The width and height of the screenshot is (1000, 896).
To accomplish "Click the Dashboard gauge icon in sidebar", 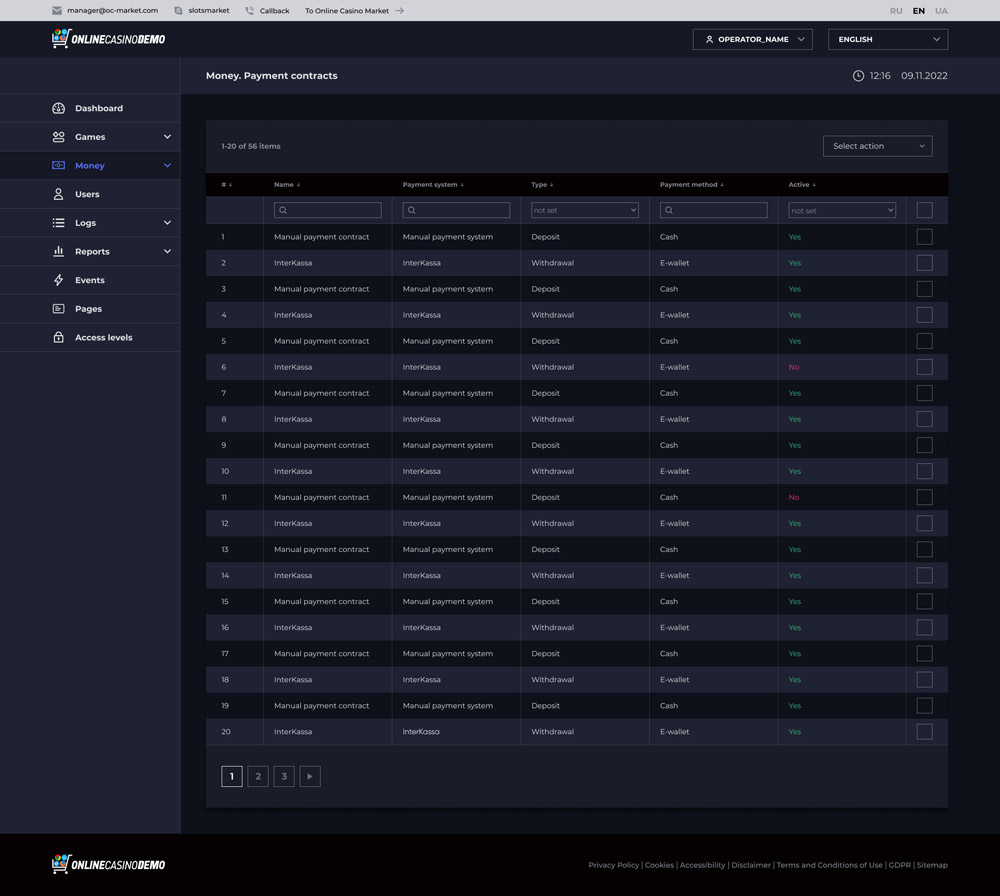I will [x=58, y=108].
